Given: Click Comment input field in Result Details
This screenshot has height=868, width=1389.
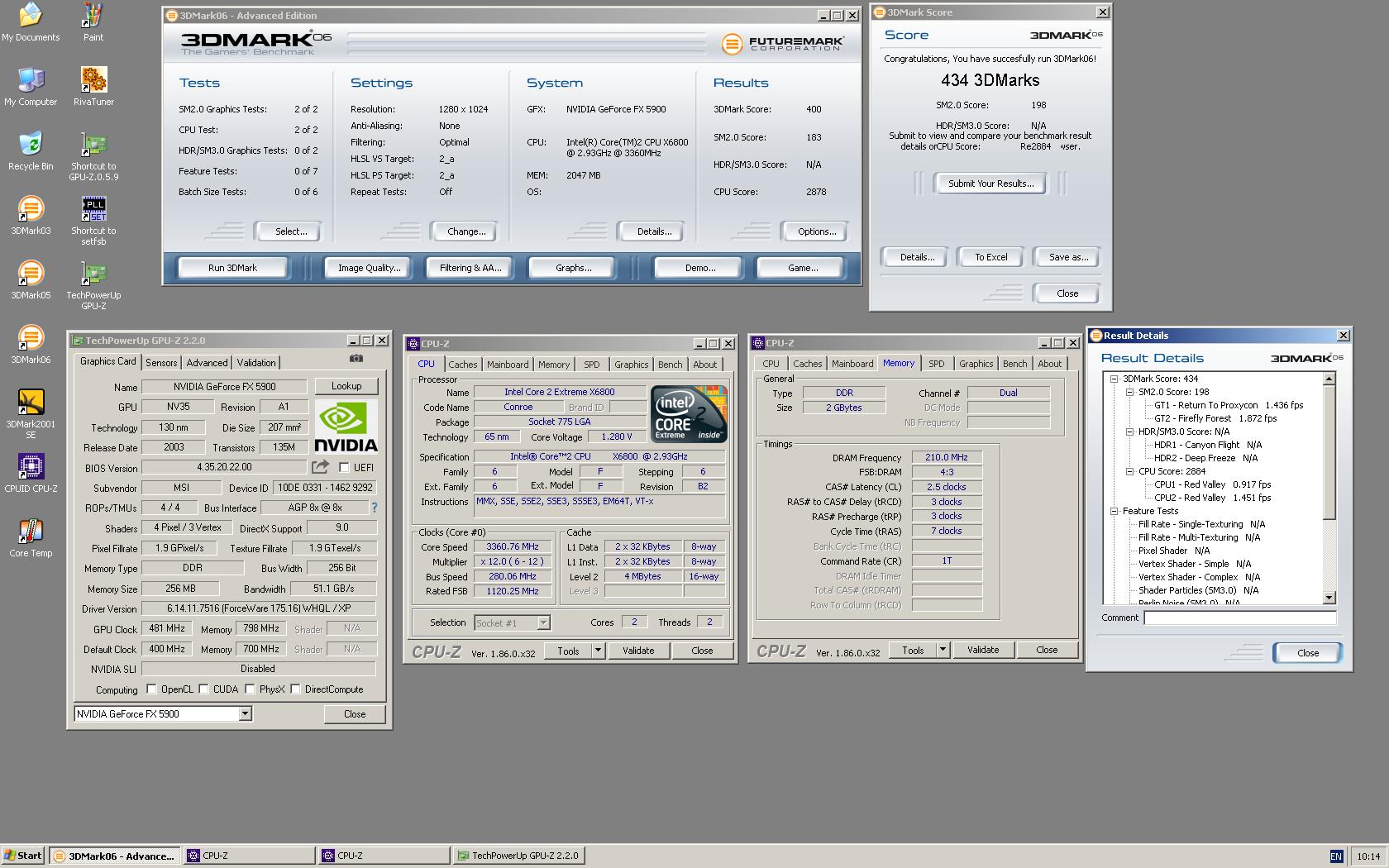Looking at the screenshot, I should click(1240, 618).
